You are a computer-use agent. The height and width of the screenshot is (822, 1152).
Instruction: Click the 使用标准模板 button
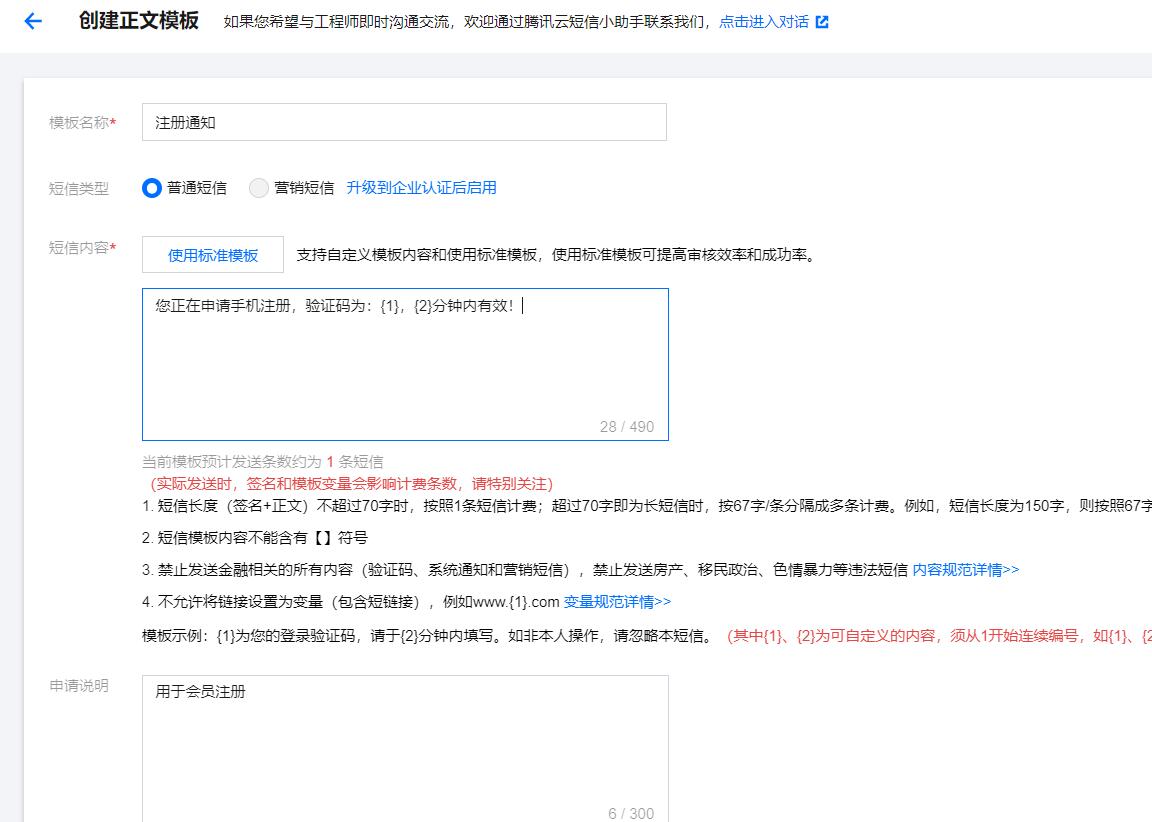click(x=212, y=255)
